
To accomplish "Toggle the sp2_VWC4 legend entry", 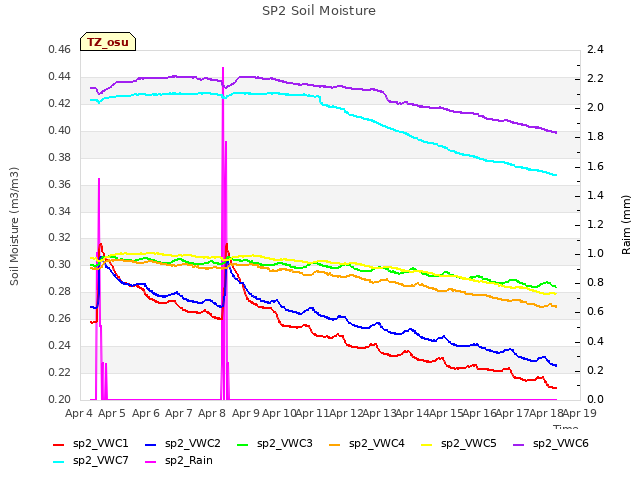I will click(x=367, y=444).
